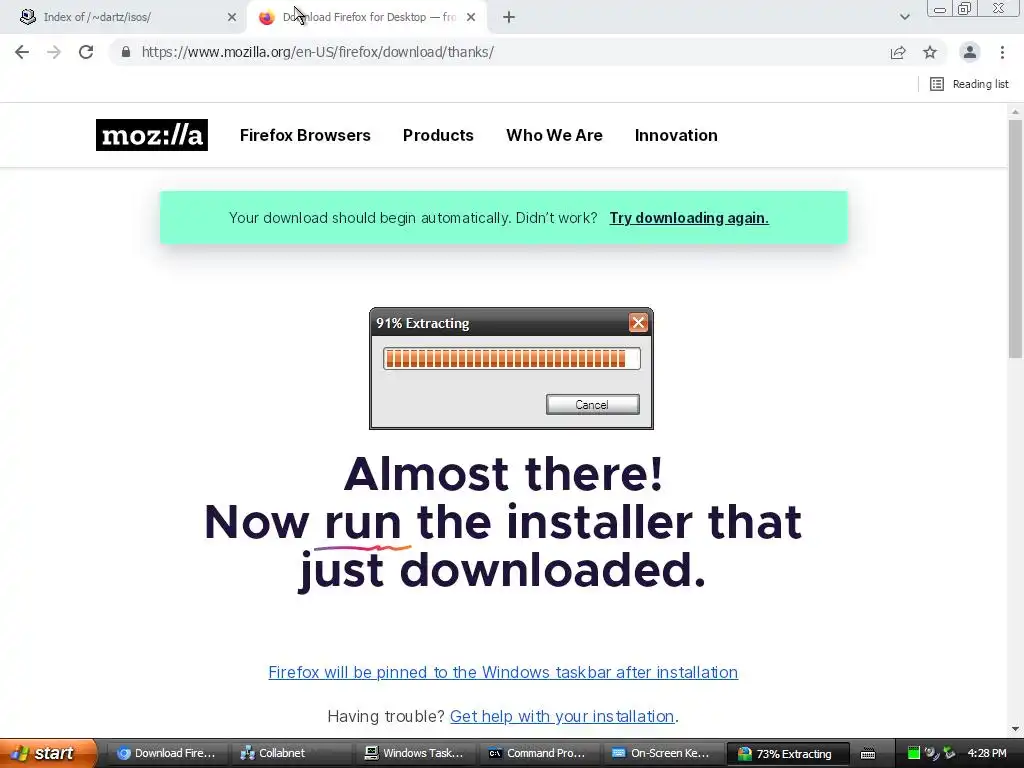This screenshot has width=1024, height=768.
Task: Click the scrollbar up arrow
Action: [1015, 112]
